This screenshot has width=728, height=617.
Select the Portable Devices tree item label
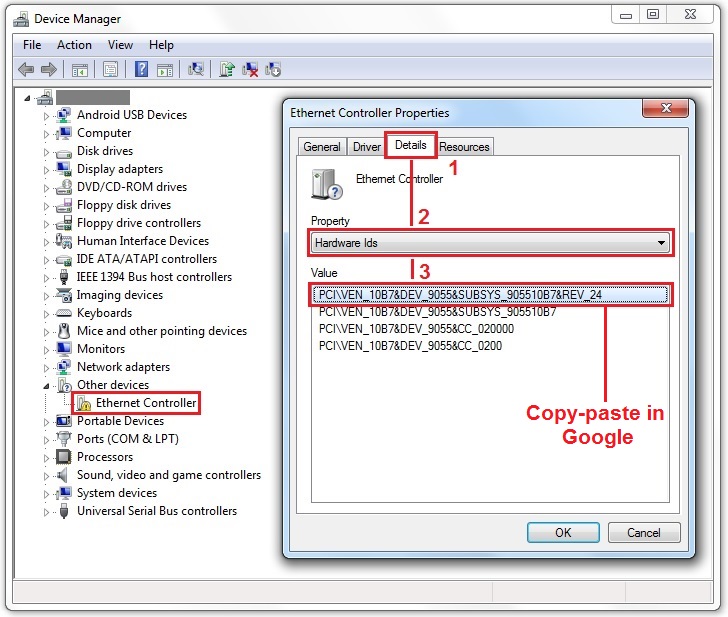(x=120, y=421)
